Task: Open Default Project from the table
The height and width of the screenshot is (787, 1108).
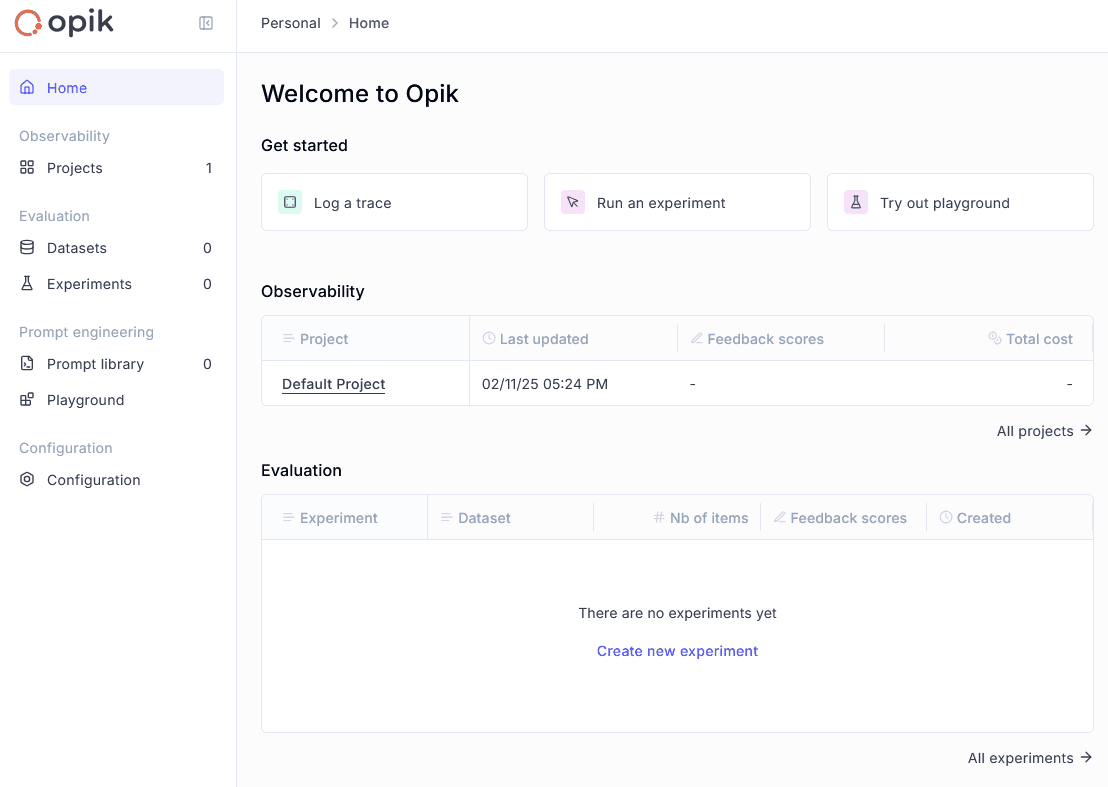Action: tap(333, 384)
